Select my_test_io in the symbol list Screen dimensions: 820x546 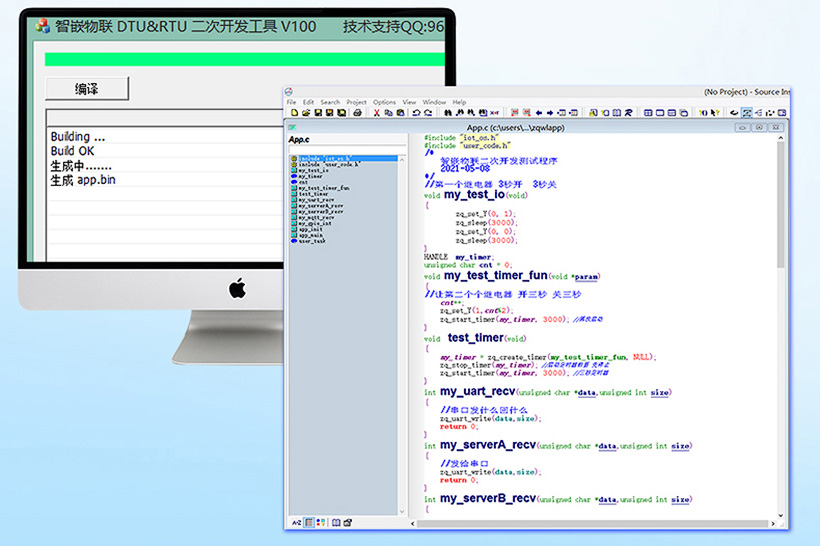pyautogui.click(x=314, y=170)
